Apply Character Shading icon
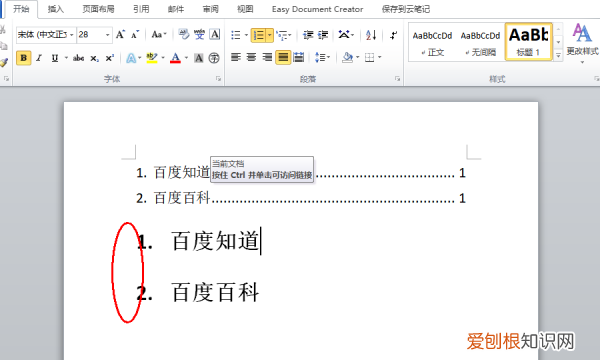 tap(199, 58)
